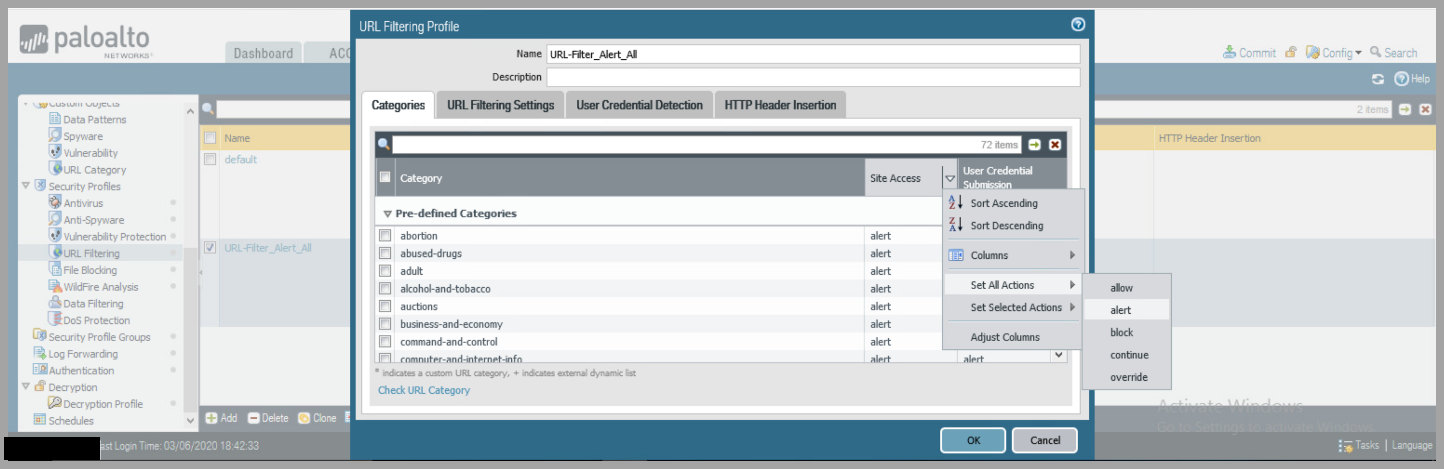Viewport: 1444px width, 469px height.
Task: Uncheck the URL-Filter_Alert_All profile row checkbox
Action: (x=210, y=247)
